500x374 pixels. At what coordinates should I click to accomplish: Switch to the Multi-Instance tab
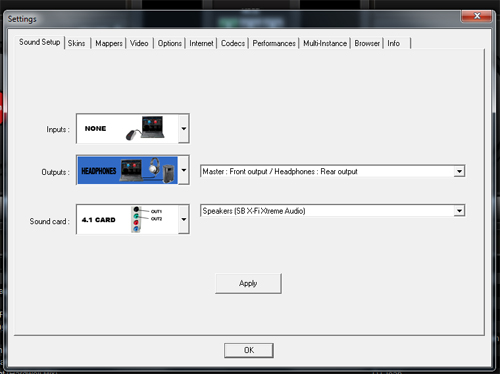coord(325,43)
